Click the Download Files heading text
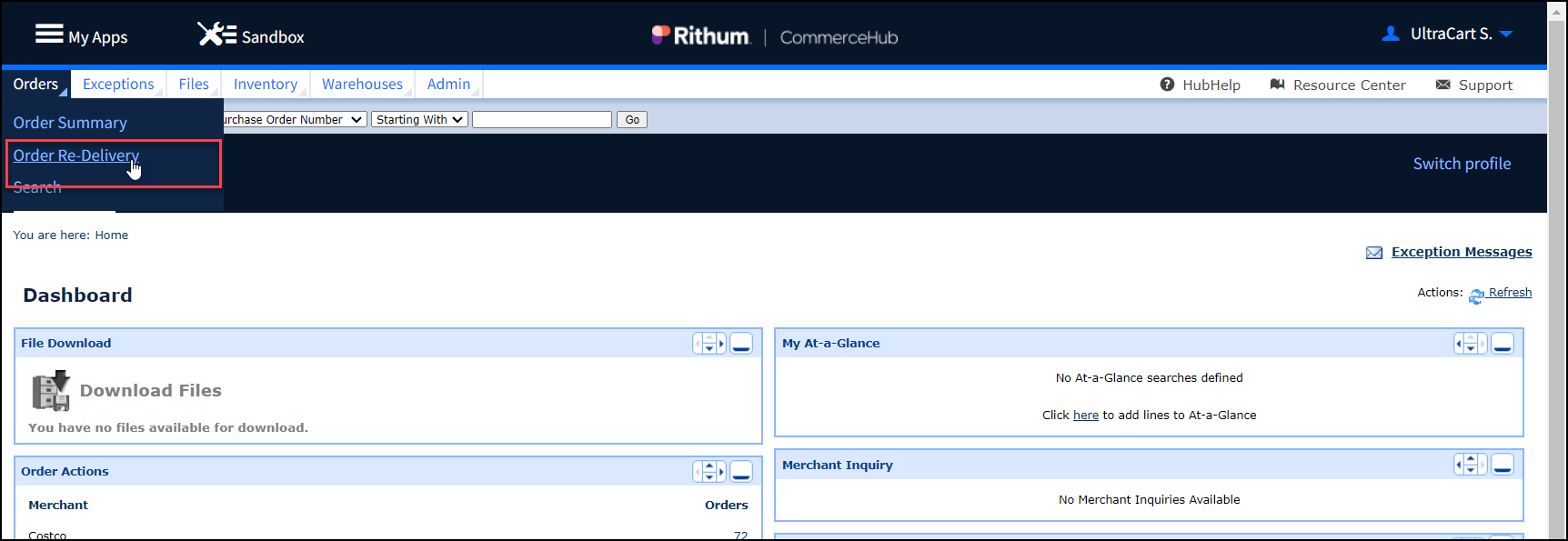The height and width of the screenshot is (541, 1568). pos(151,390)
